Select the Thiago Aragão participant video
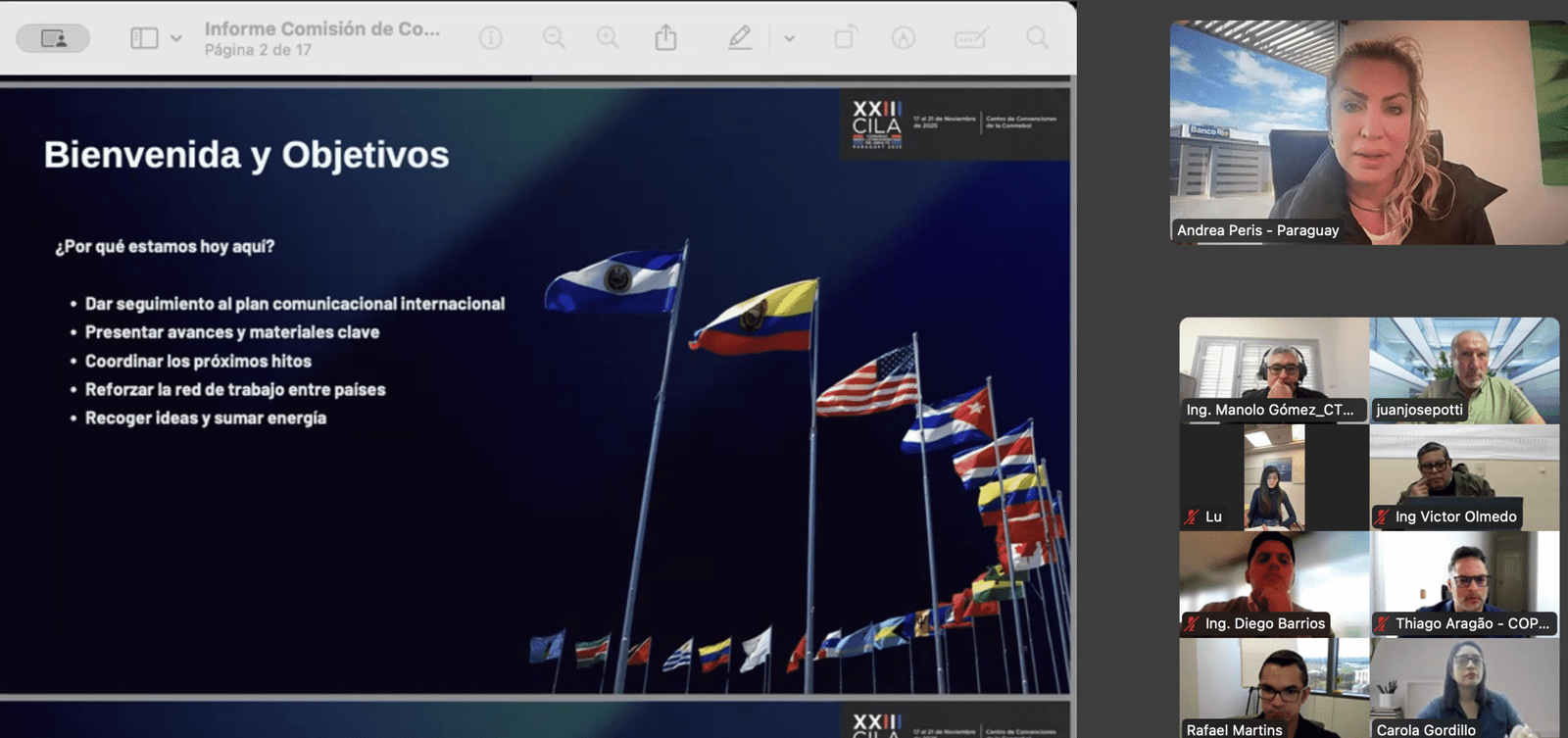This screenshot has height=738, width=1568. click(1464, 584)
